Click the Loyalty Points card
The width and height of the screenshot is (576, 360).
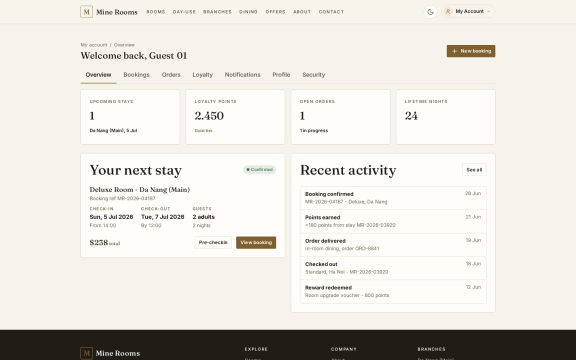coord(235,117)
